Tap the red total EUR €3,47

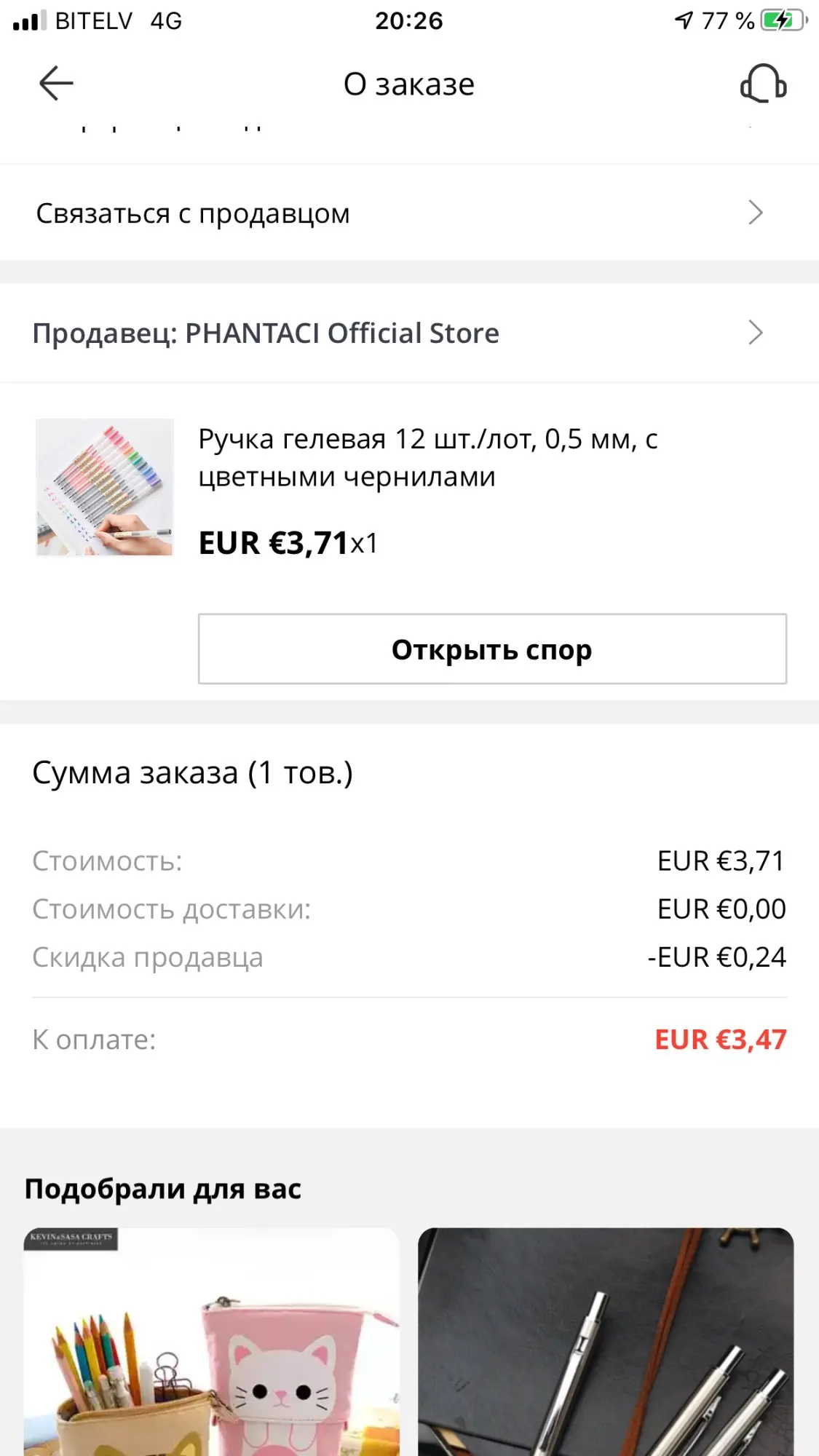pyautogui.click(x=720, y=1040)
